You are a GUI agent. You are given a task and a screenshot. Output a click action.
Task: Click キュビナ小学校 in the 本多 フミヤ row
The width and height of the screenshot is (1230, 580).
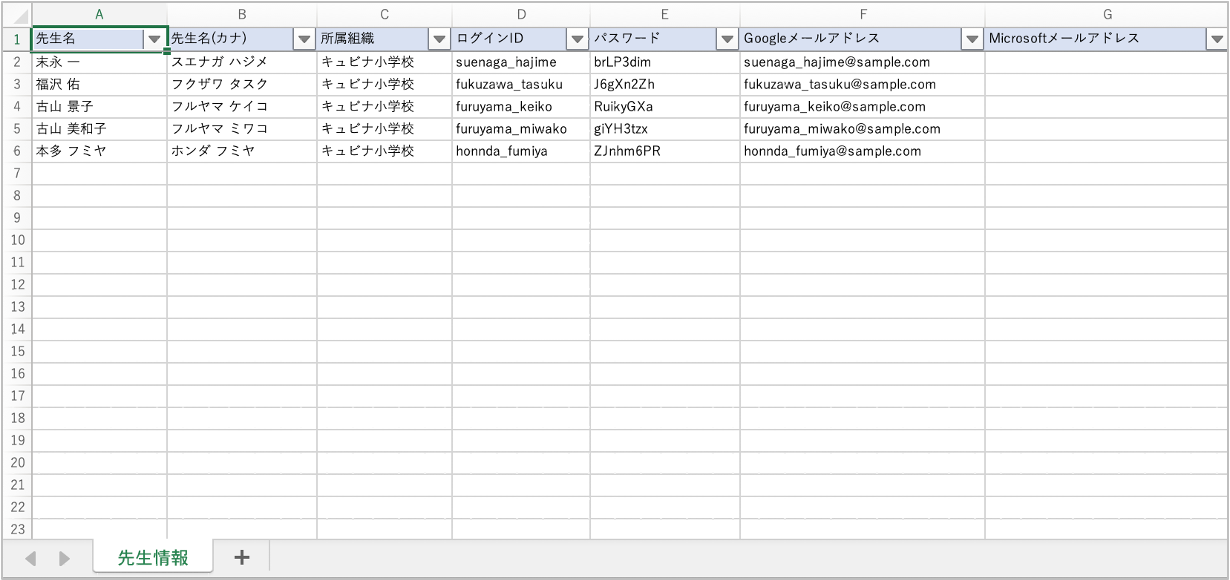pyautogui.click(x=384, y=151)
